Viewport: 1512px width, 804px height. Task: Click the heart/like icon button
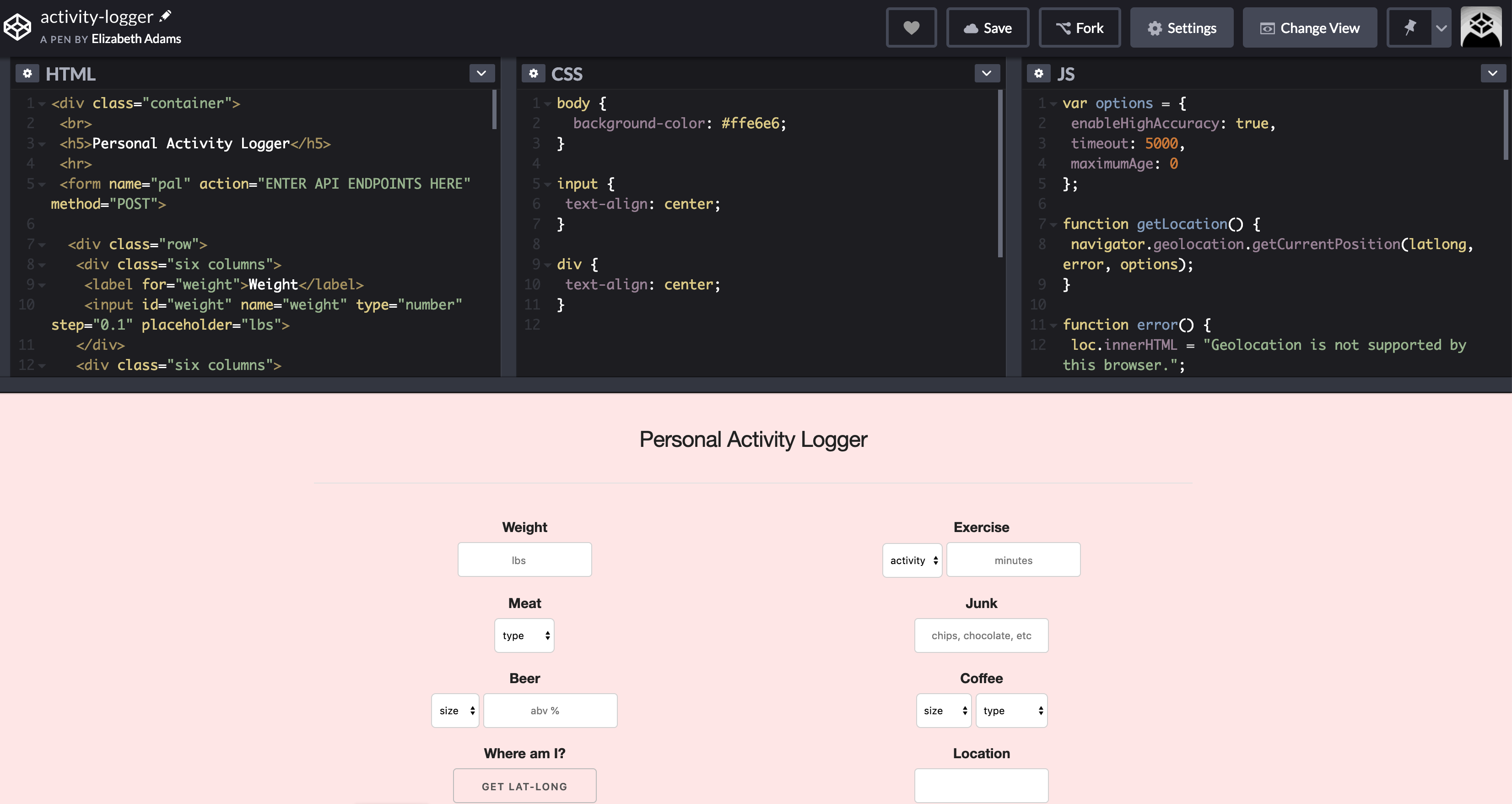(911, 26)
